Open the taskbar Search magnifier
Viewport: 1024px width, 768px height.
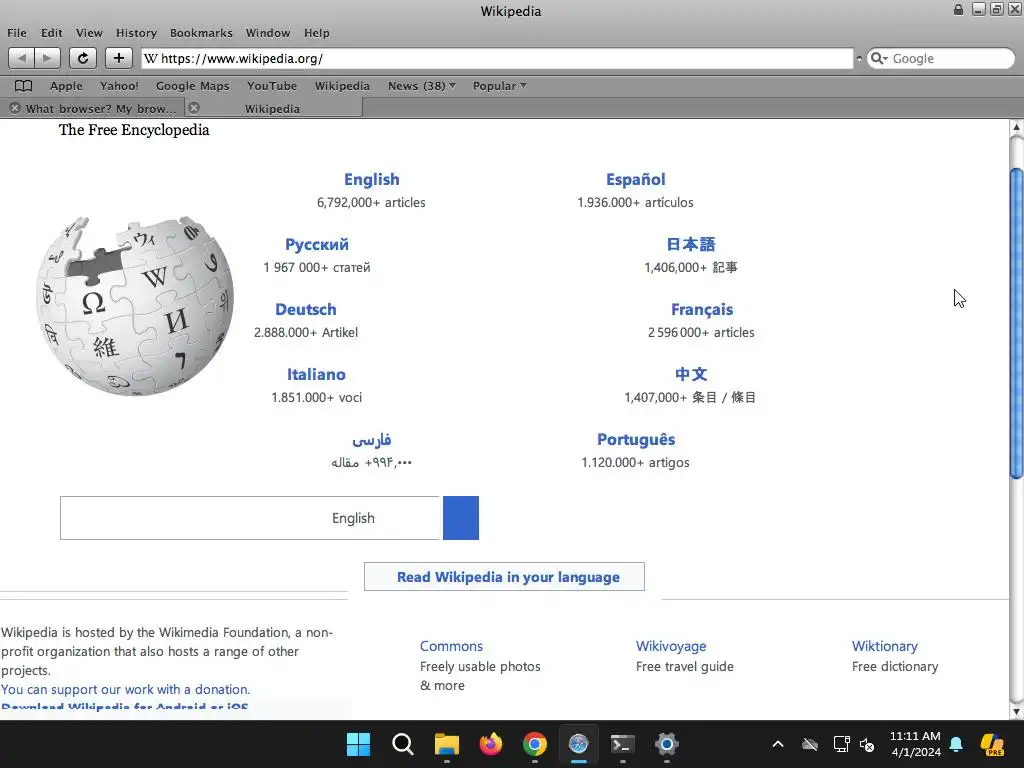pyautogui.click(x=402, y=744)
